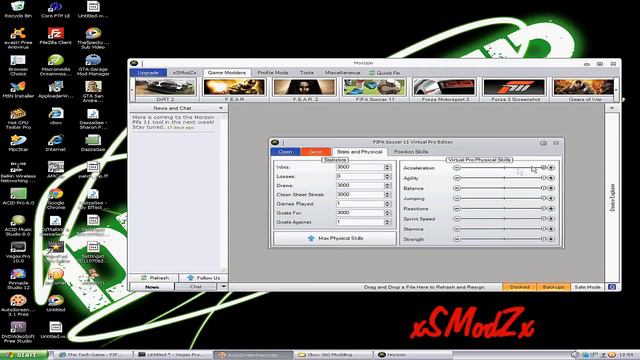
Task: Switch to the Profile Mods tab
Action: tap(273, 73)
